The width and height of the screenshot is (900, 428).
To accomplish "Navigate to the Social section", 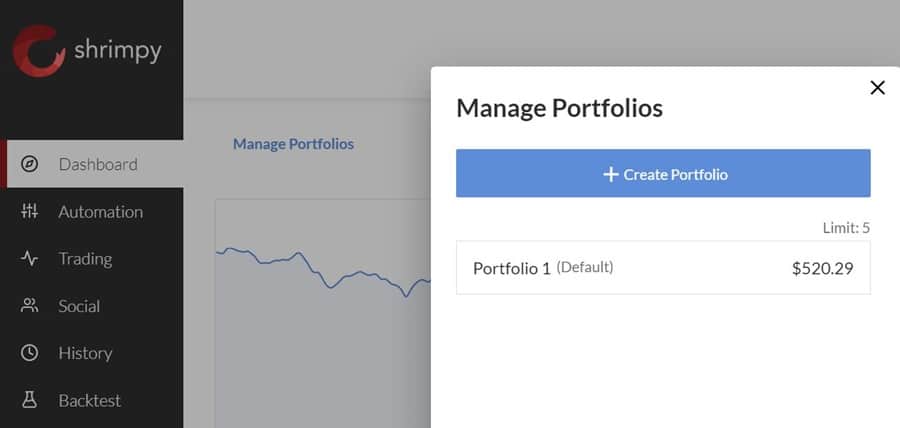I will (x=79, y=306).
